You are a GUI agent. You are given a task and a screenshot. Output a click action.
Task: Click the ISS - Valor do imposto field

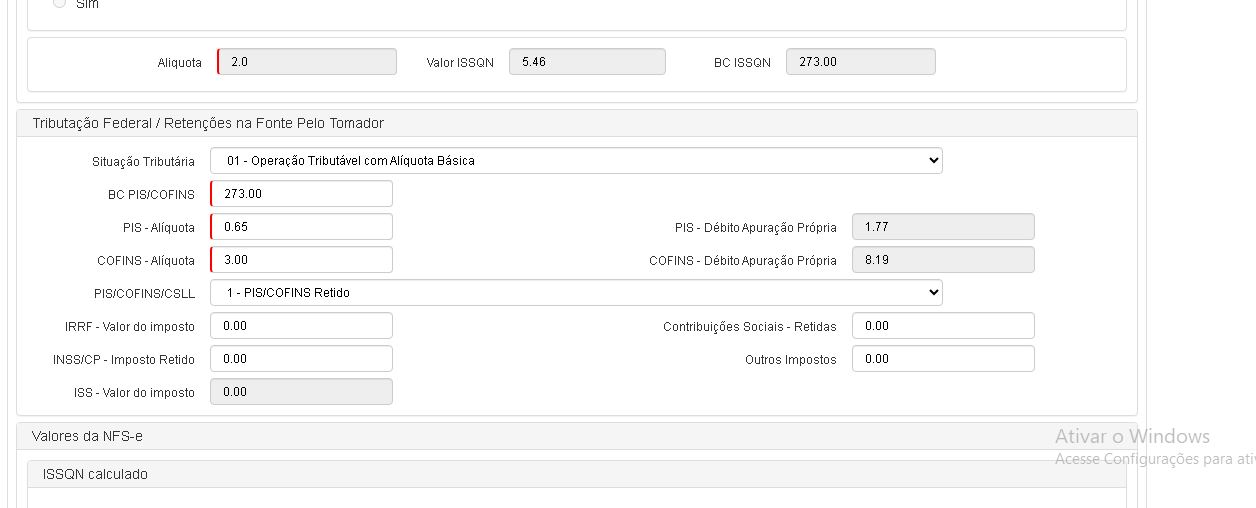[x=302, y=392]
